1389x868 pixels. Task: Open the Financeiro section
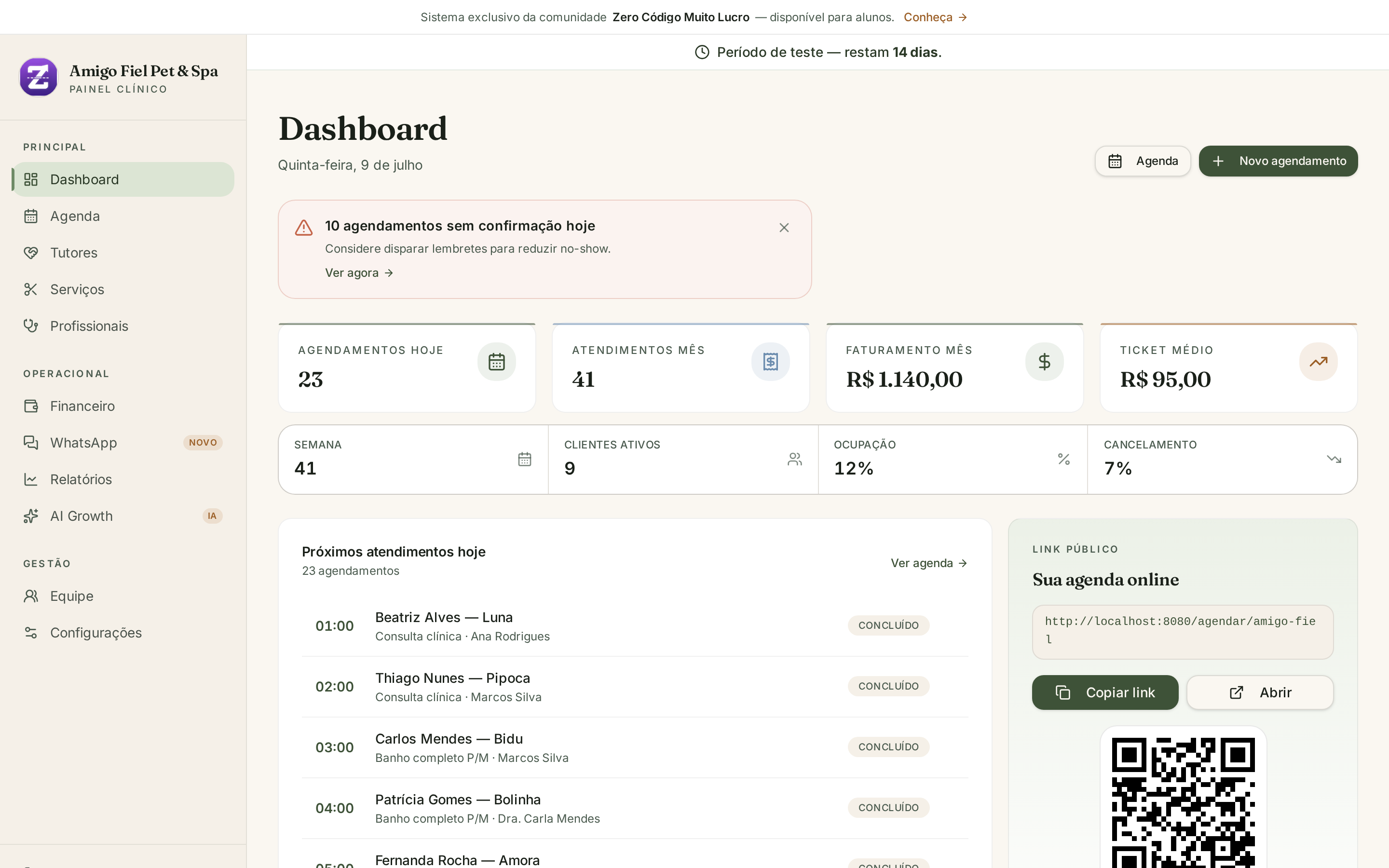click(123, 406)
